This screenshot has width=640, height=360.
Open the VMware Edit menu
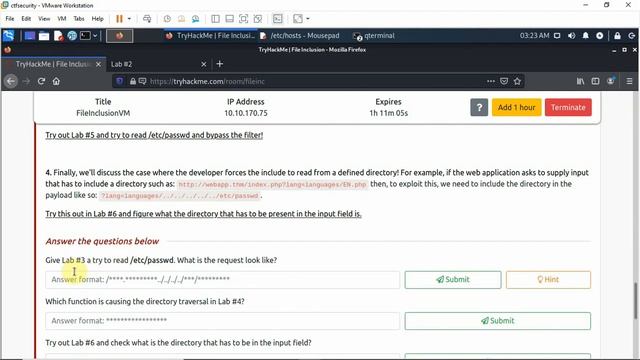(x=26, y=19)
